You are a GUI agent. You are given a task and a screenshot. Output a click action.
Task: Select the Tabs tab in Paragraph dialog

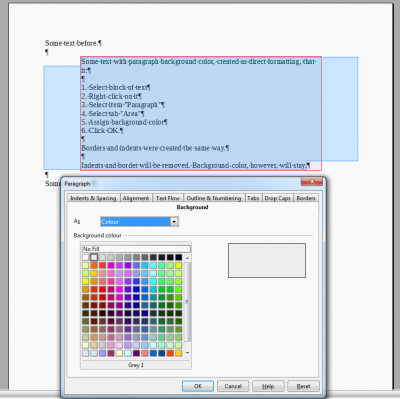pyautogui.click(x=253, y=198)
